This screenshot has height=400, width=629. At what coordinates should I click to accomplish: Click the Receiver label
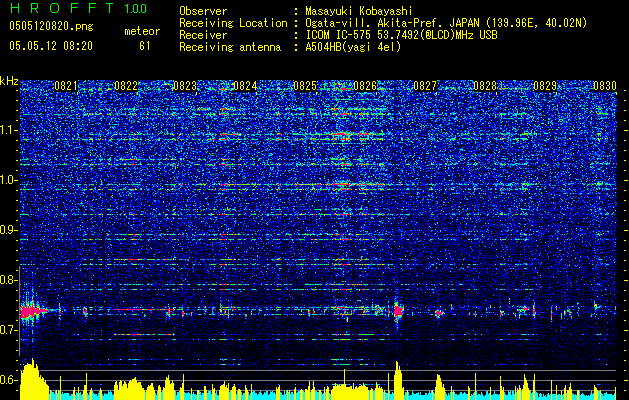coord(203,35)
